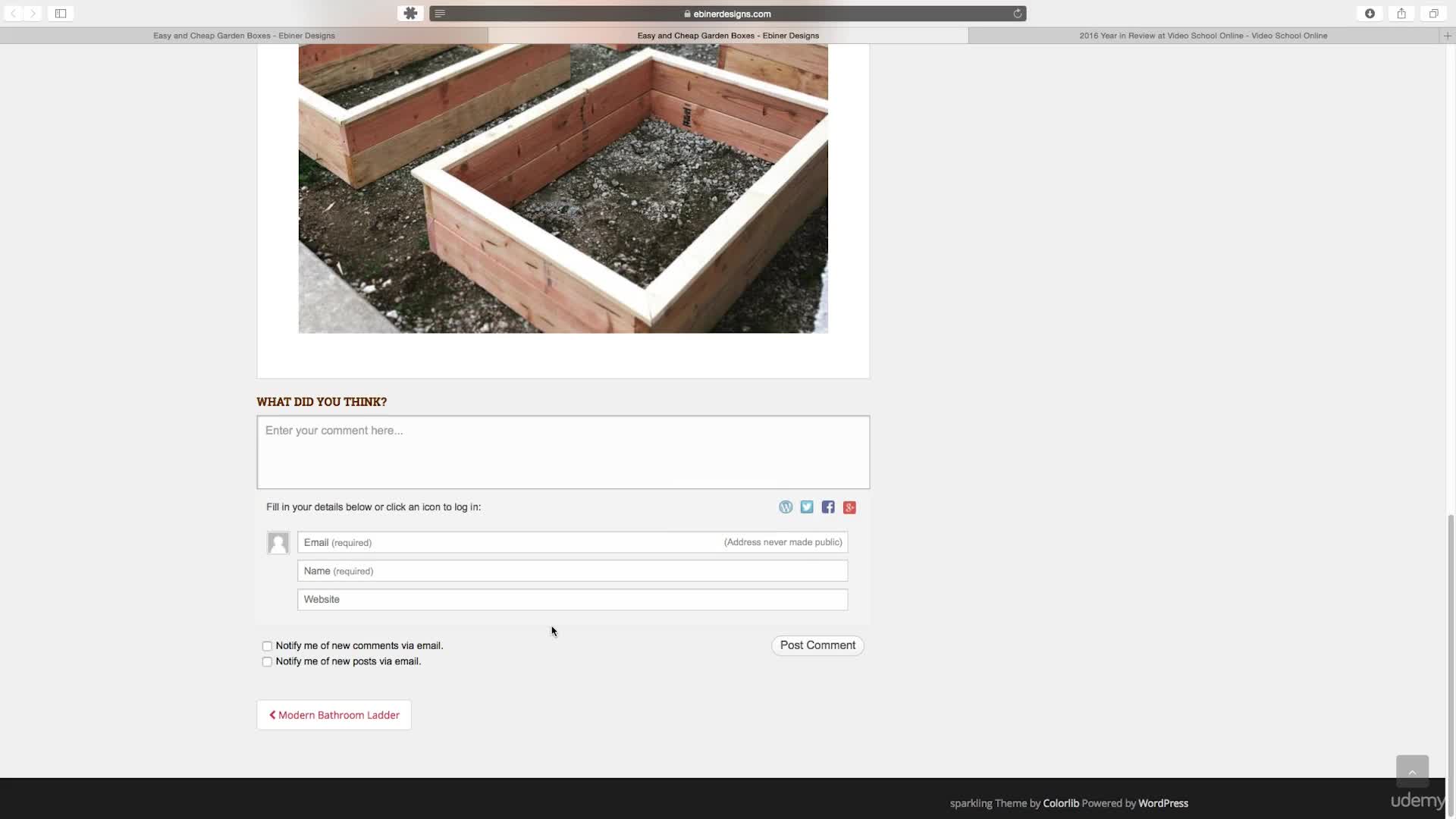The width and height of the screenshot is (1456, 819).
Task: Reload the page with the refresh icon
Action: (x=1018, y=14)
